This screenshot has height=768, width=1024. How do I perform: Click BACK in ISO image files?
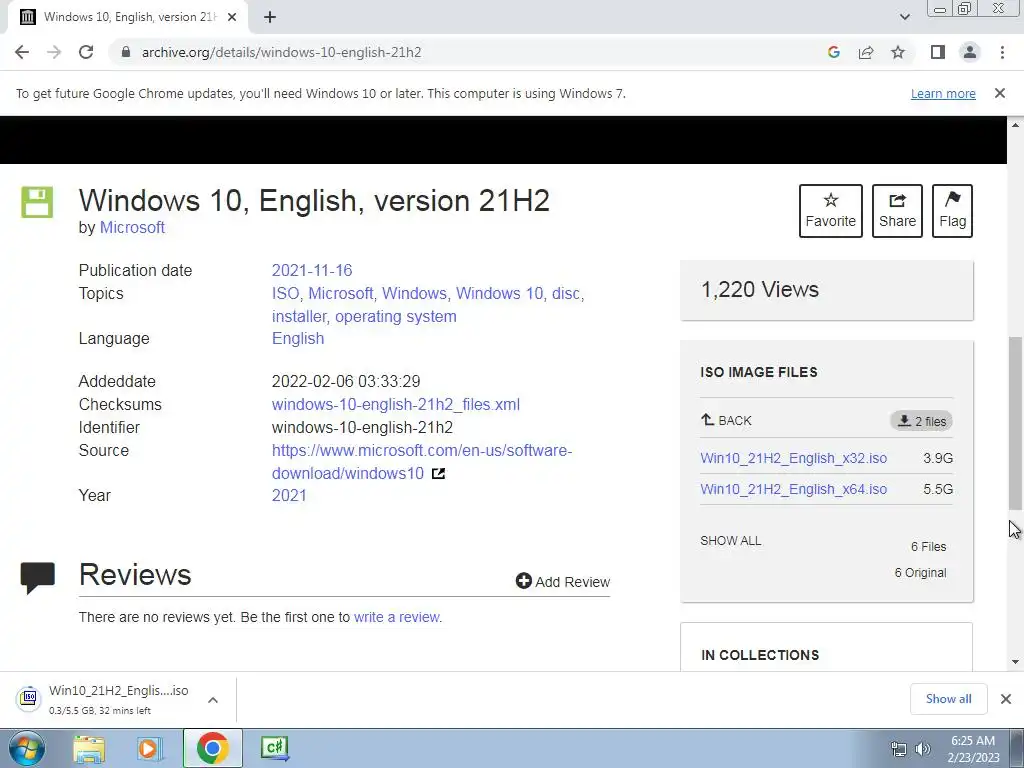click(x=726, y=421)
